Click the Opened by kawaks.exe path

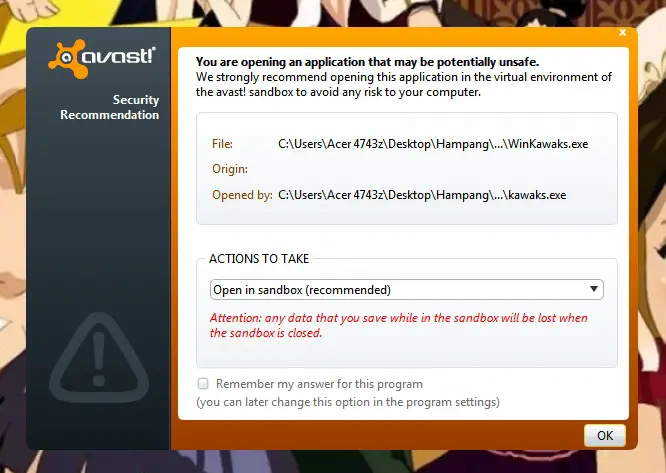(x=422, y=195)
